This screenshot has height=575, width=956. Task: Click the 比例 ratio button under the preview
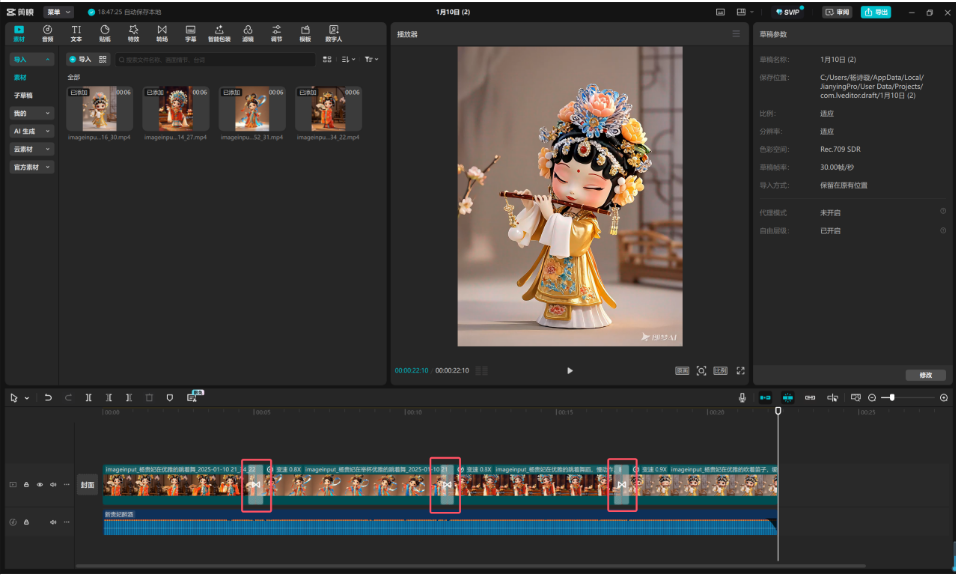(721, 371)
